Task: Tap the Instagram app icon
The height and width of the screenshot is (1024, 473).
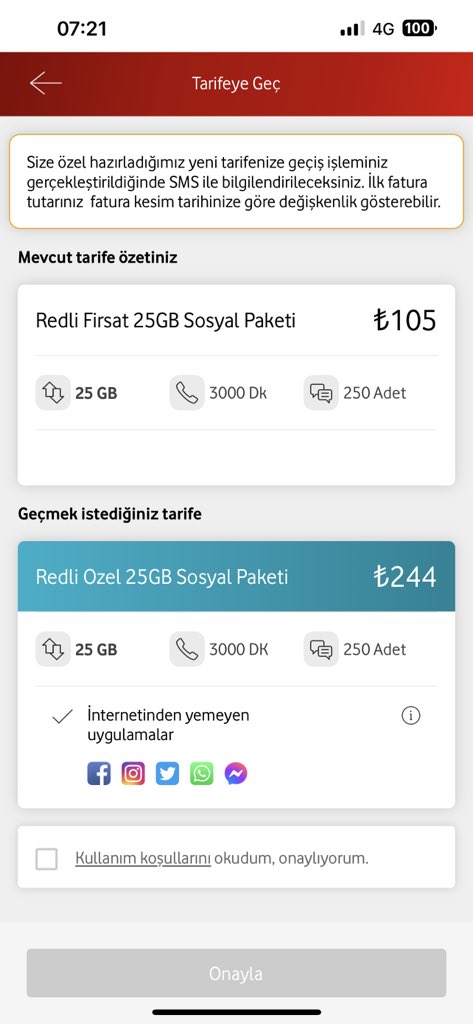Action: (x=133, y=774)
